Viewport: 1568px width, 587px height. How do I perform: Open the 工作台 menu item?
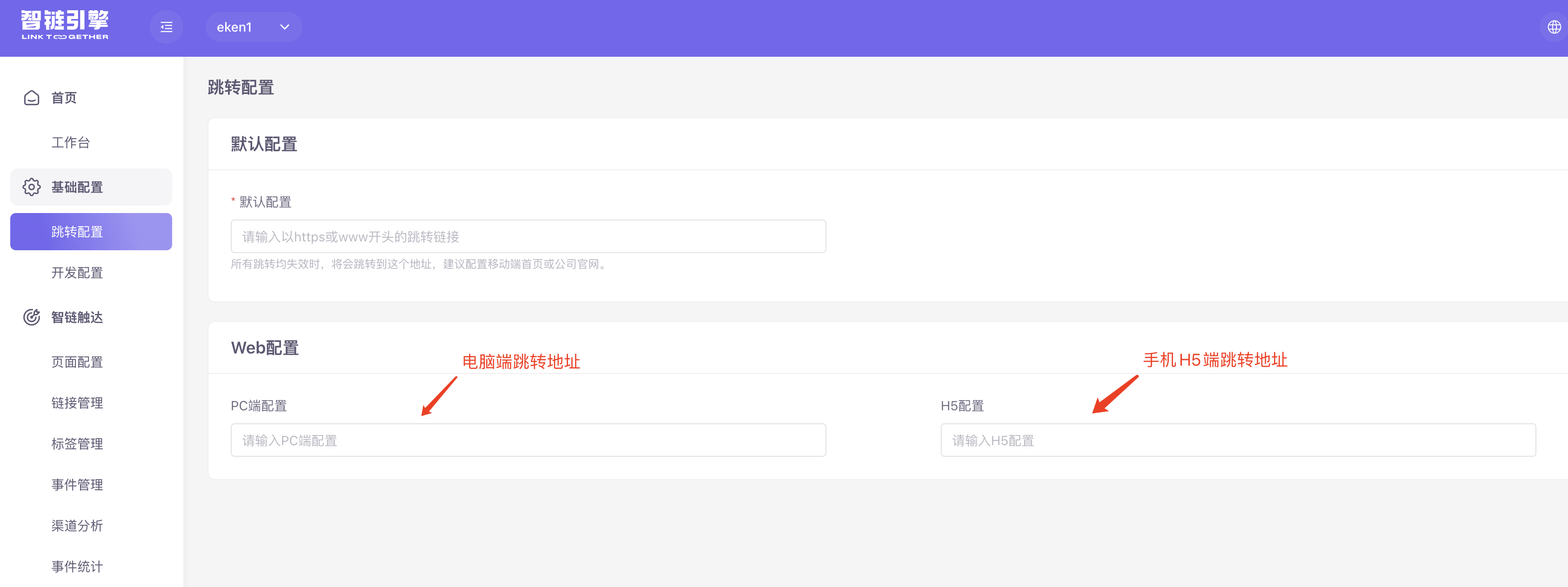pyautogui.click(x=71, y=142)
